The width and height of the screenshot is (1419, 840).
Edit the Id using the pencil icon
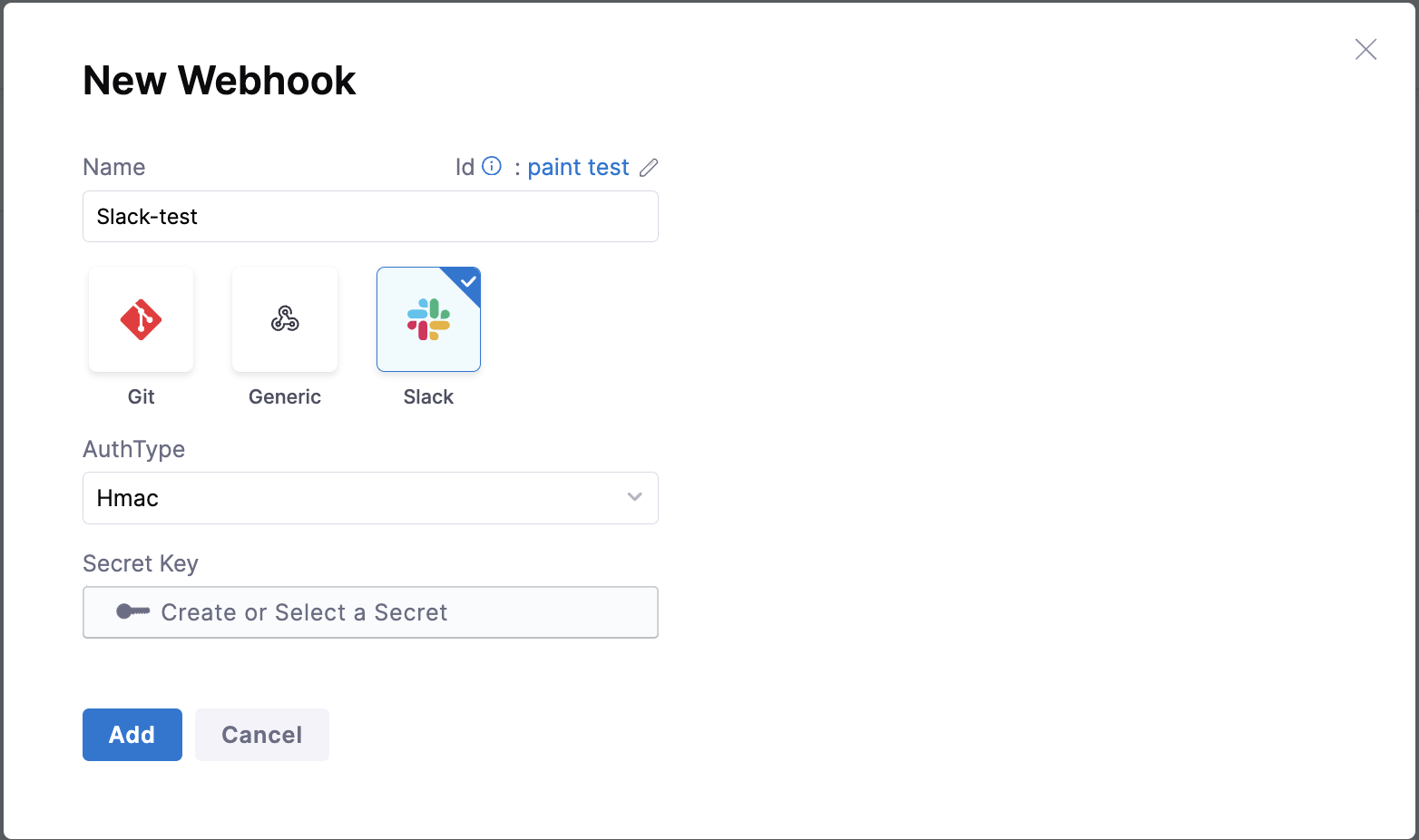(x=649, y=168)
